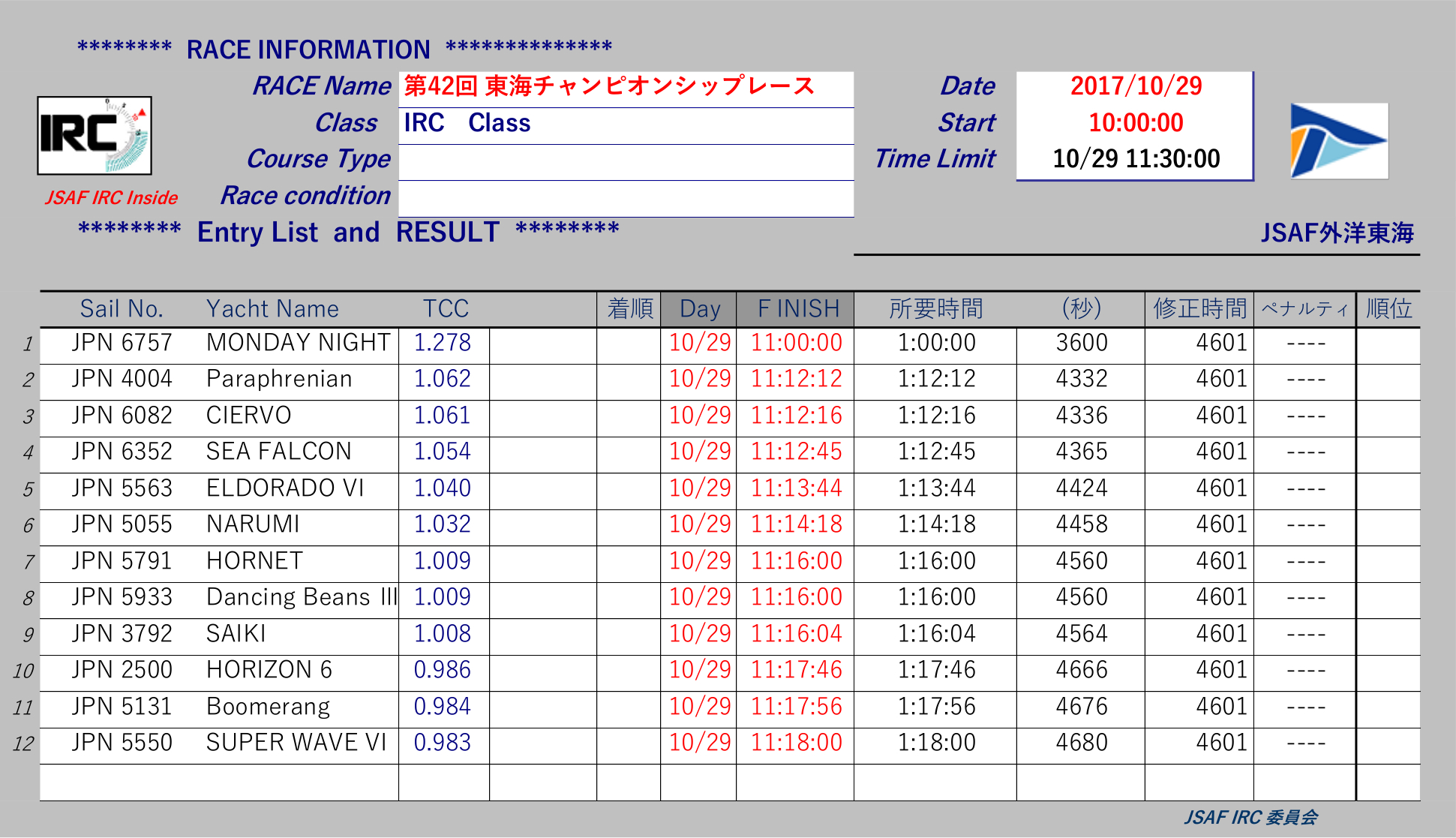The image size is (1456, 838).
Task: Click the Yacht Name column header
Action: (x=272, y=309)
